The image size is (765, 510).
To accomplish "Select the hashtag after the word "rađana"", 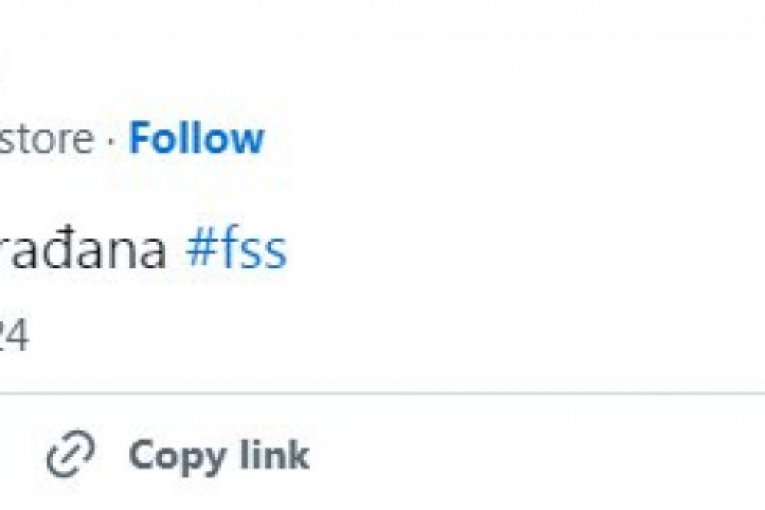I will [237, 248].
